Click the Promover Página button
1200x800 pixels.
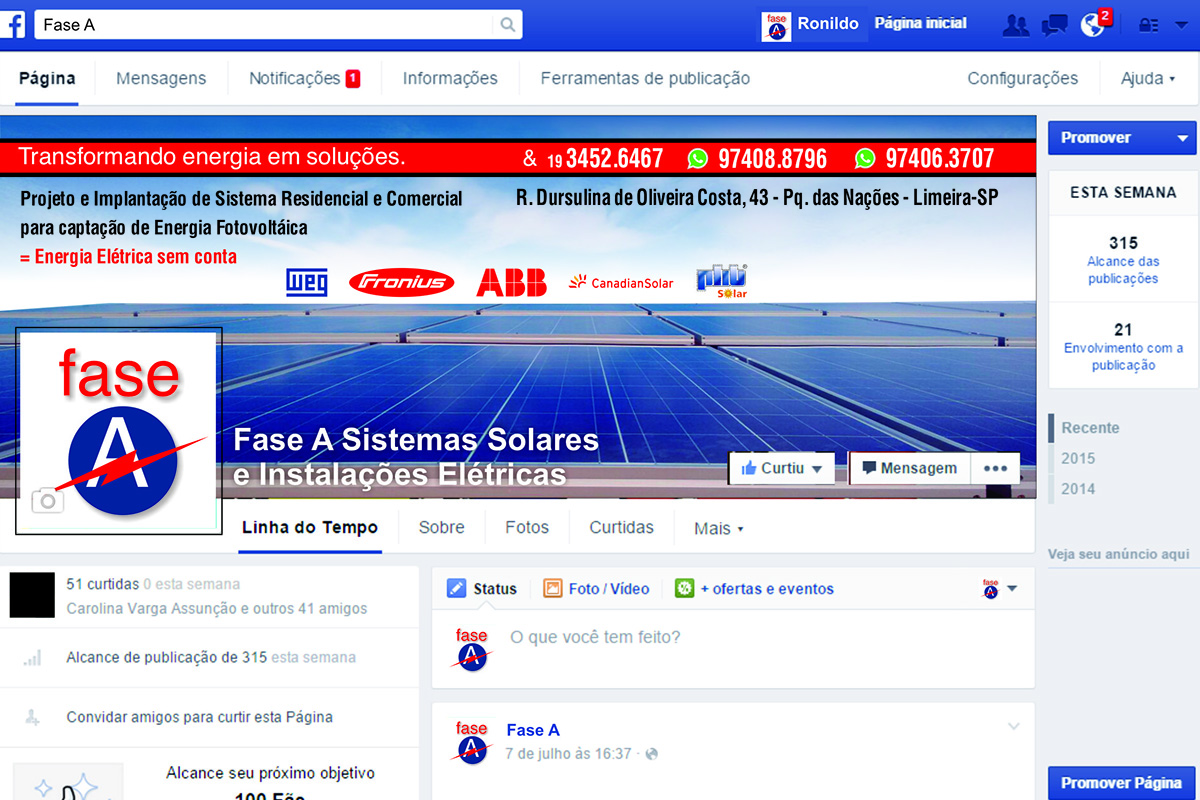click(1121, 783)
